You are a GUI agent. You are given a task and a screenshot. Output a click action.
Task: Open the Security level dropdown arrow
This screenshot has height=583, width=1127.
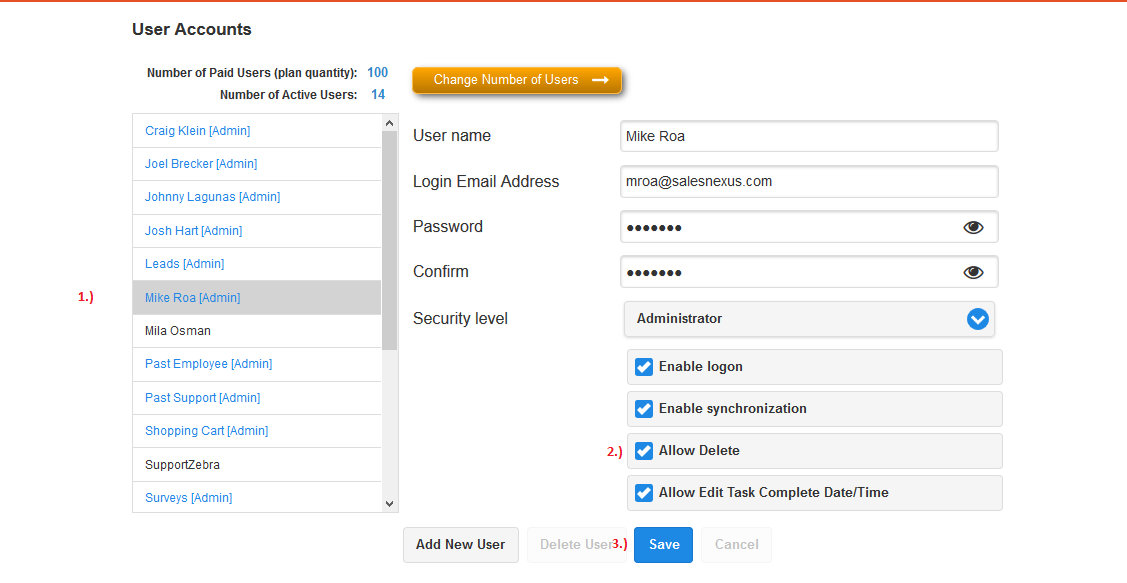(977, 319)
